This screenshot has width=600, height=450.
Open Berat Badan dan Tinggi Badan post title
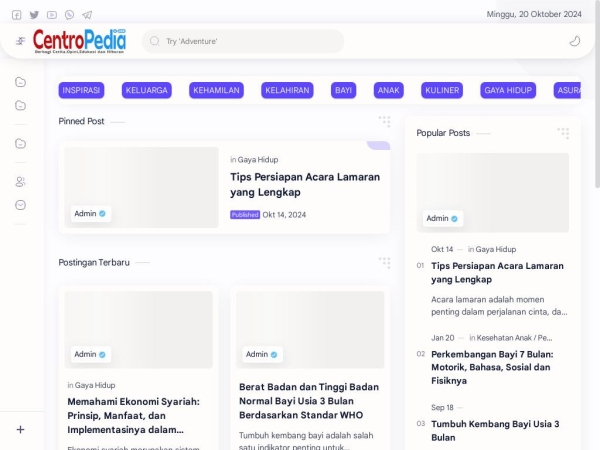point(309,401)
